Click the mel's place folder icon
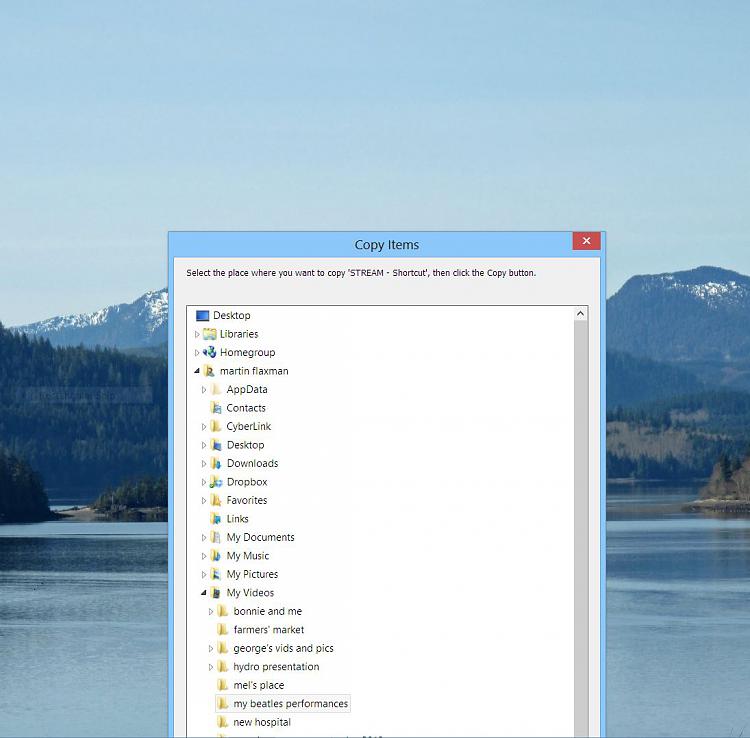The image size is (750, 738). (223, 685)
